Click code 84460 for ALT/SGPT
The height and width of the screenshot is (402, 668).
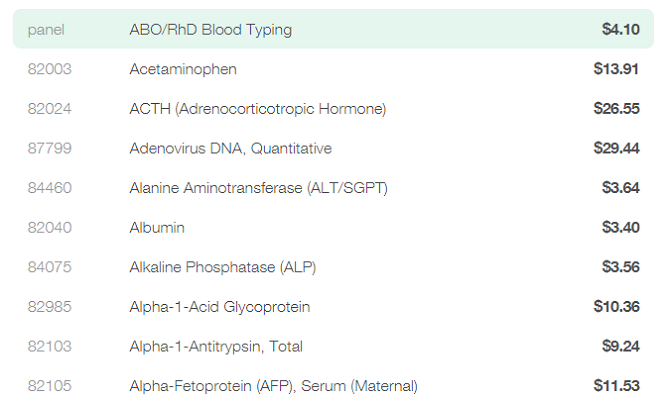point(49,188)
